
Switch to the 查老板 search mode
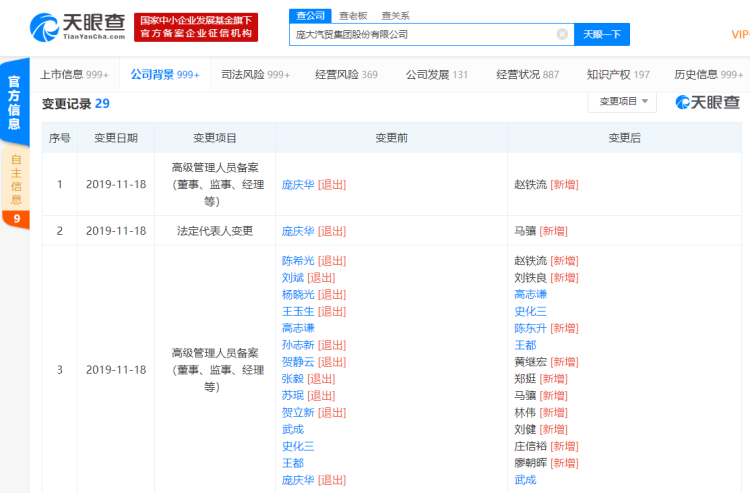tap(351, 16)
